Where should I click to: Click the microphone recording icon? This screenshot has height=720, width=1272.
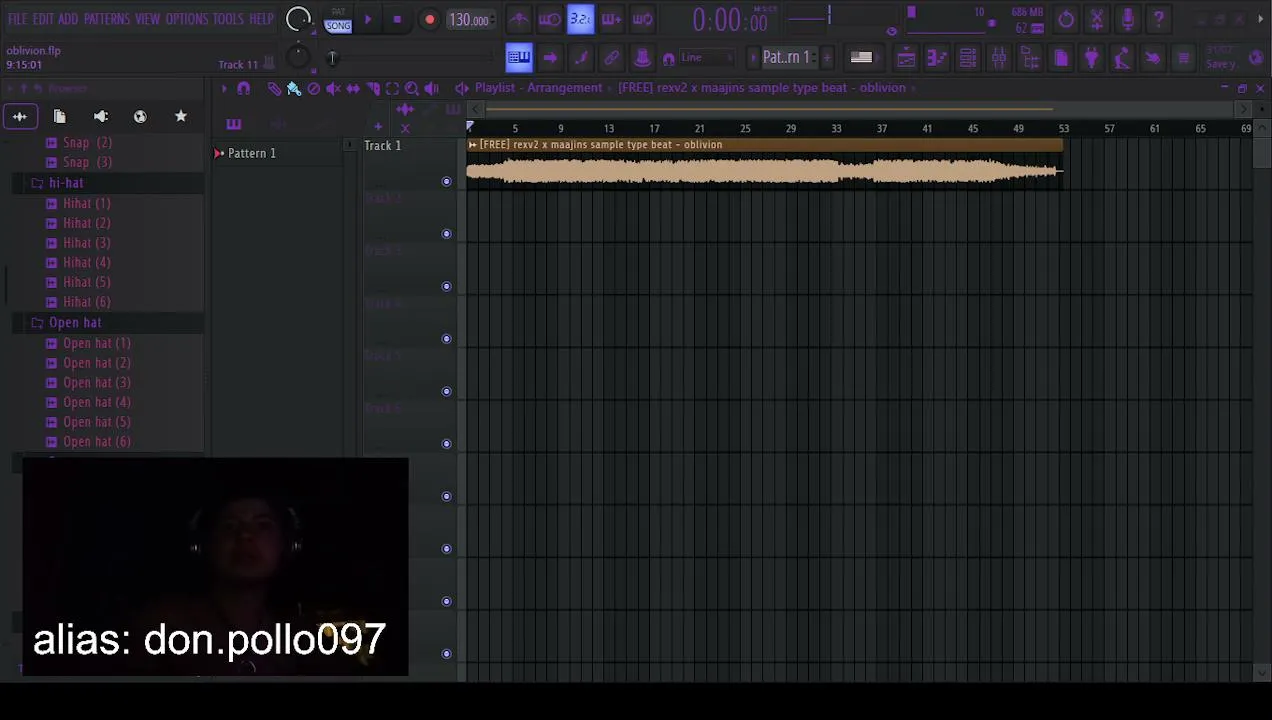tap(1128, 19)
